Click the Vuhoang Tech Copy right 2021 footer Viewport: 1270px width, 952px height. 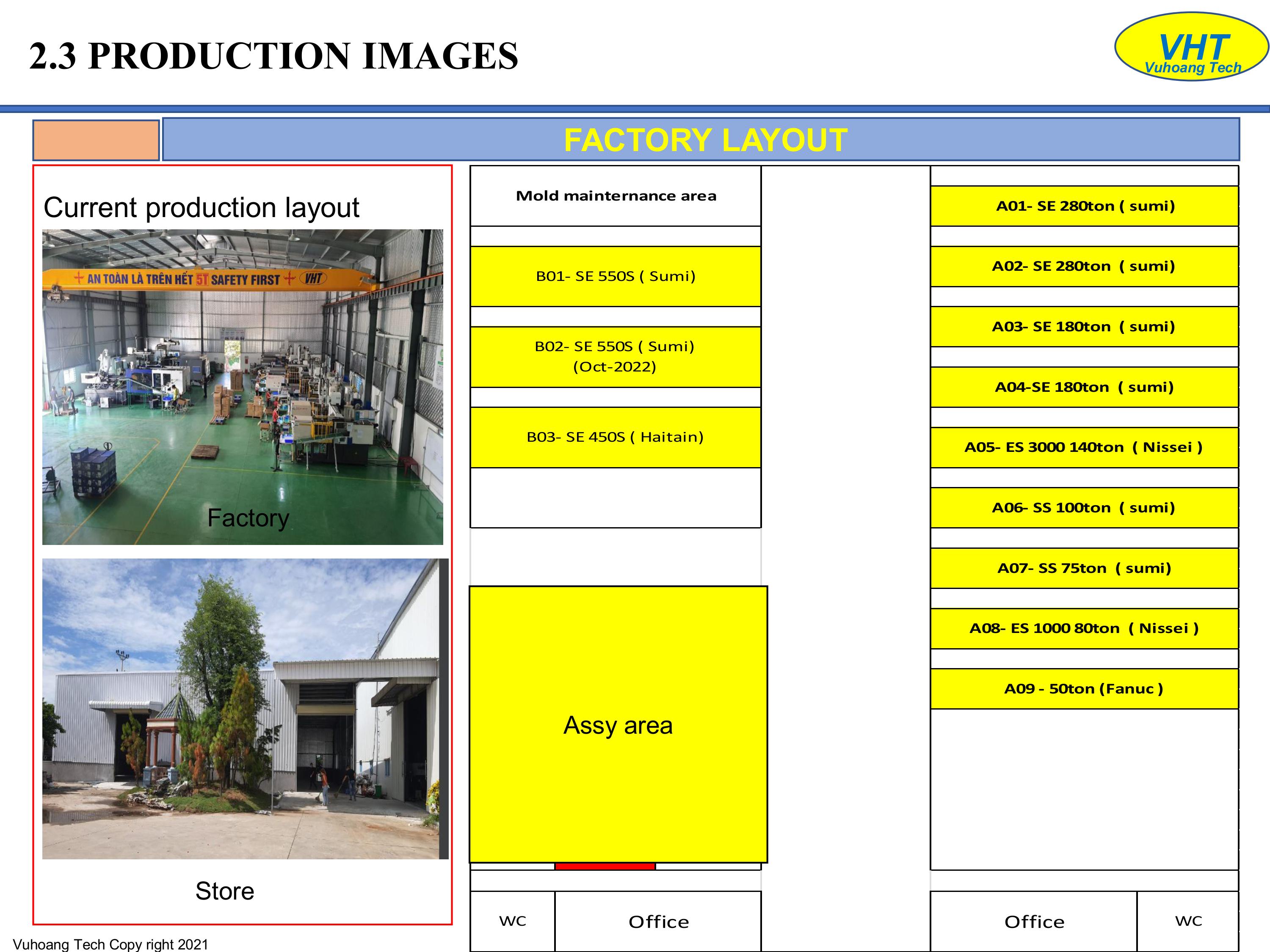110,944
